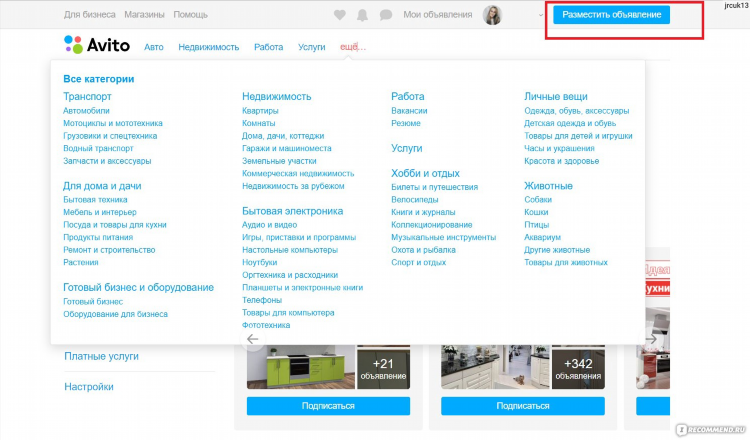
Task: Choose Одежда, обувь, аксессуары subcategory
Action: pyautogui.click(x=576, y=110)
